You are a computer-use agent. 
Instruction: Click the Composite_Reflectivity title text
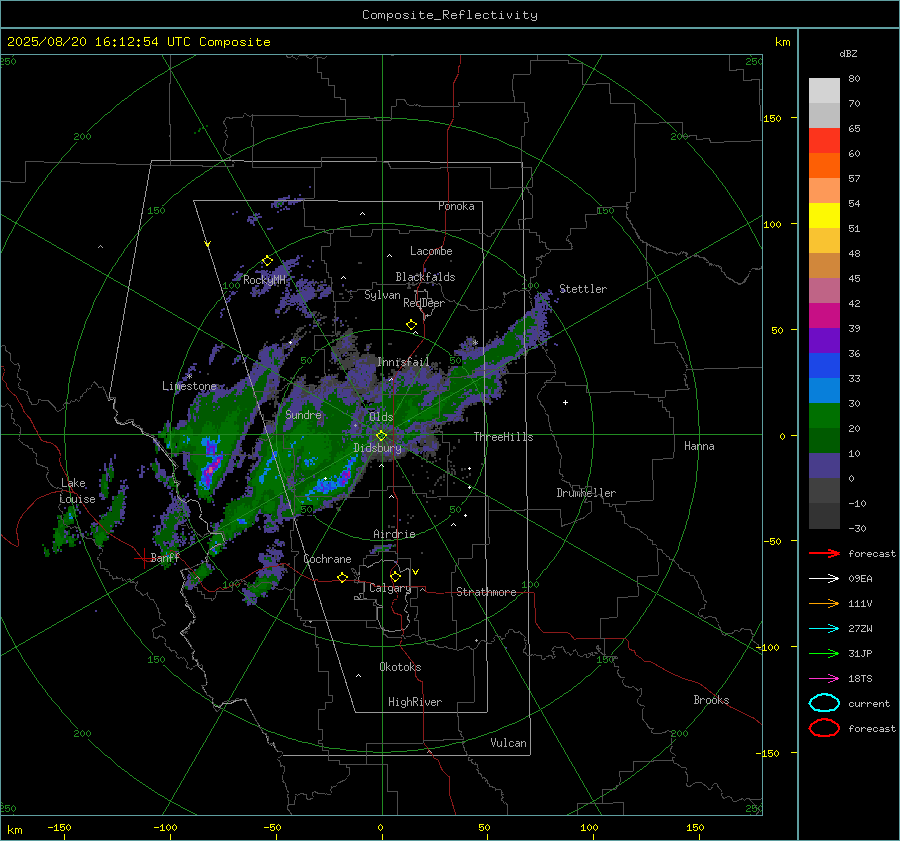point(449,15)
